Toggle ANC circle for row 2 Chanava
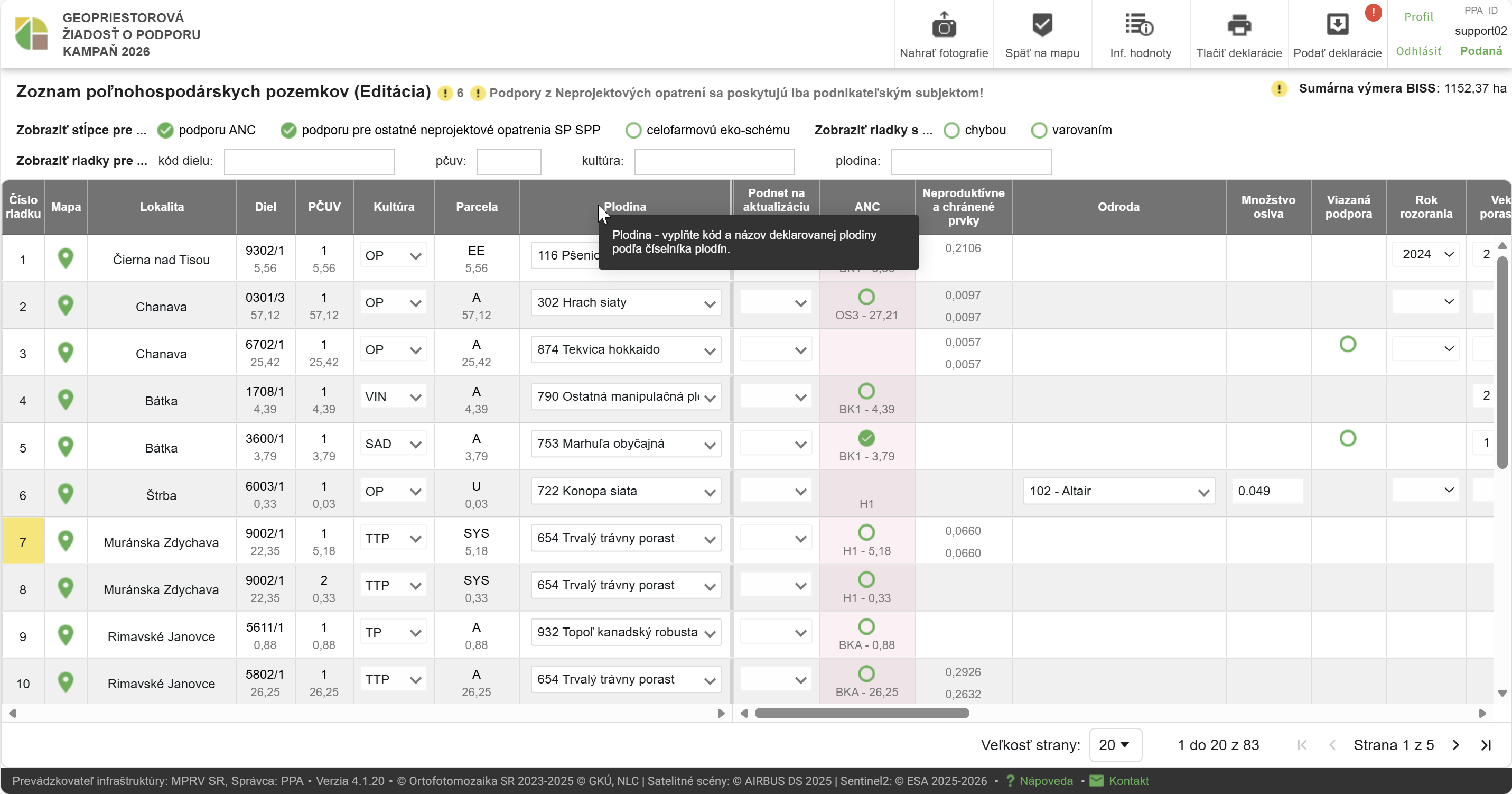Viewport: 1512px width, 794px height. tap(866, 297)
